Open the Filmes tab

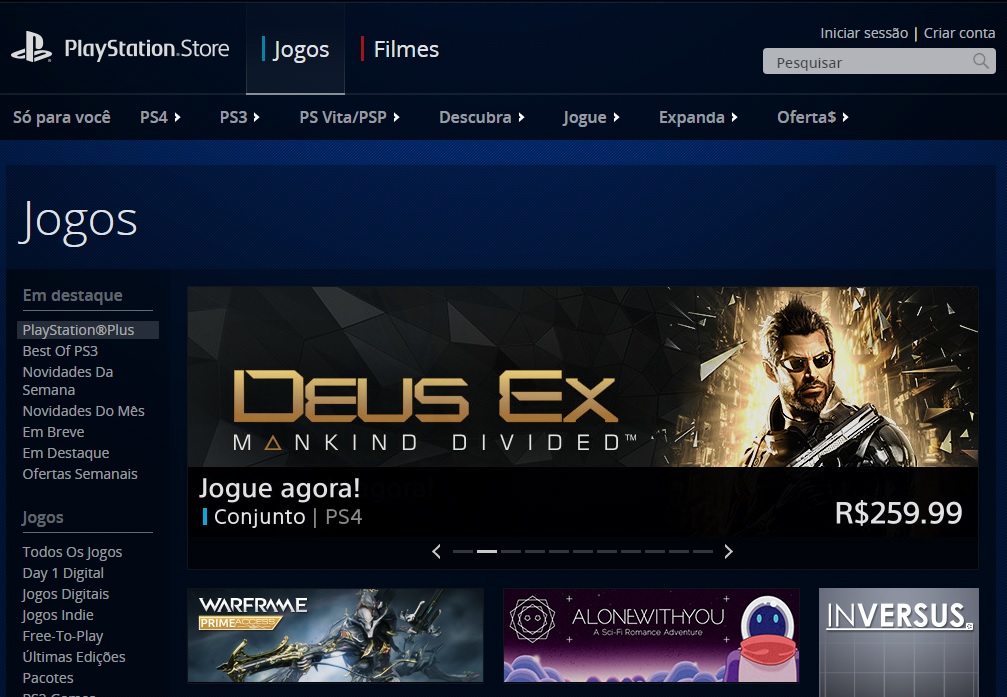pos(399,49)
